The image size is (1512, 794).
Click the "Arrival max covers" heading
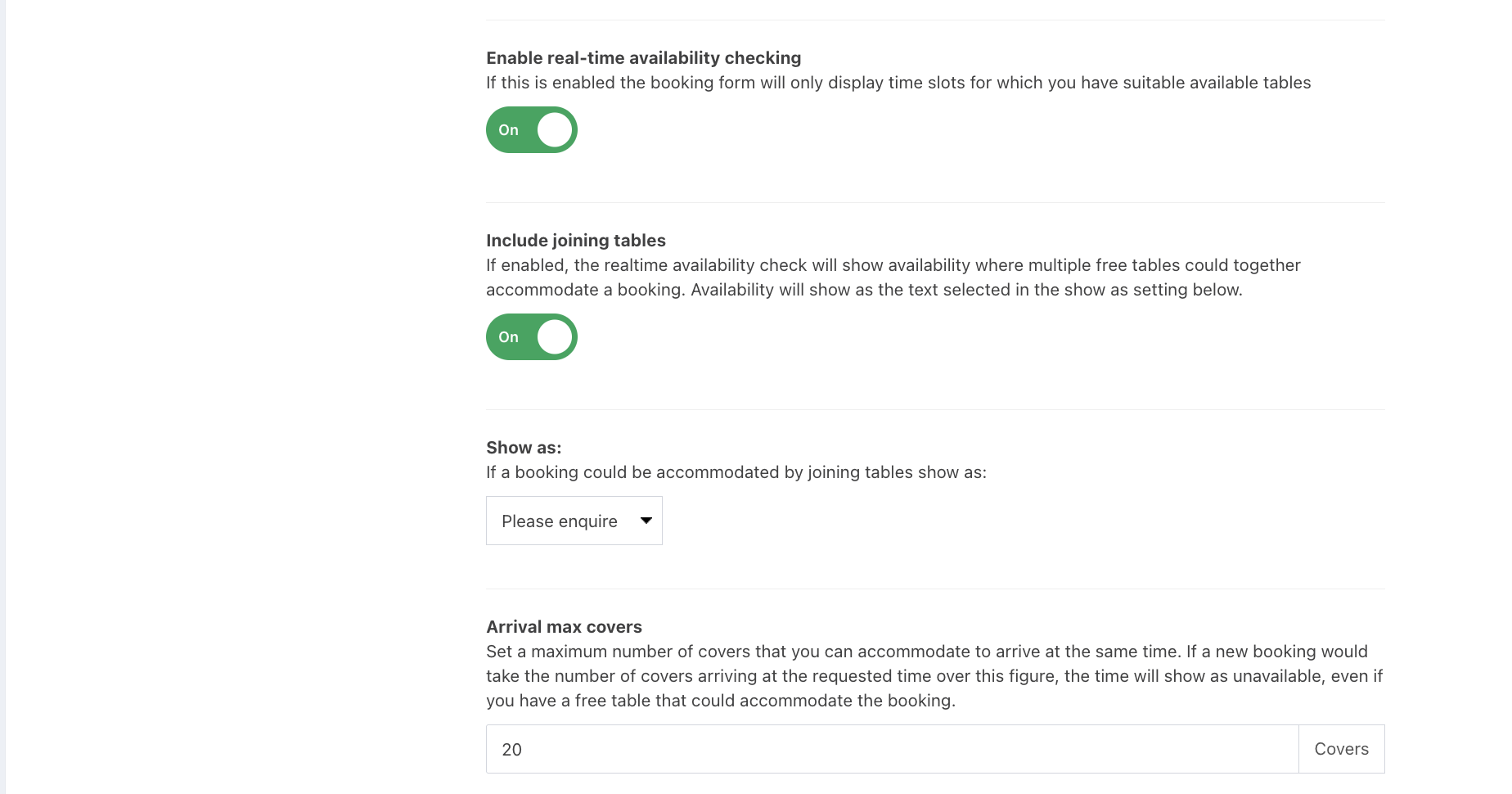pyautogui.click(x=564, y=627)
